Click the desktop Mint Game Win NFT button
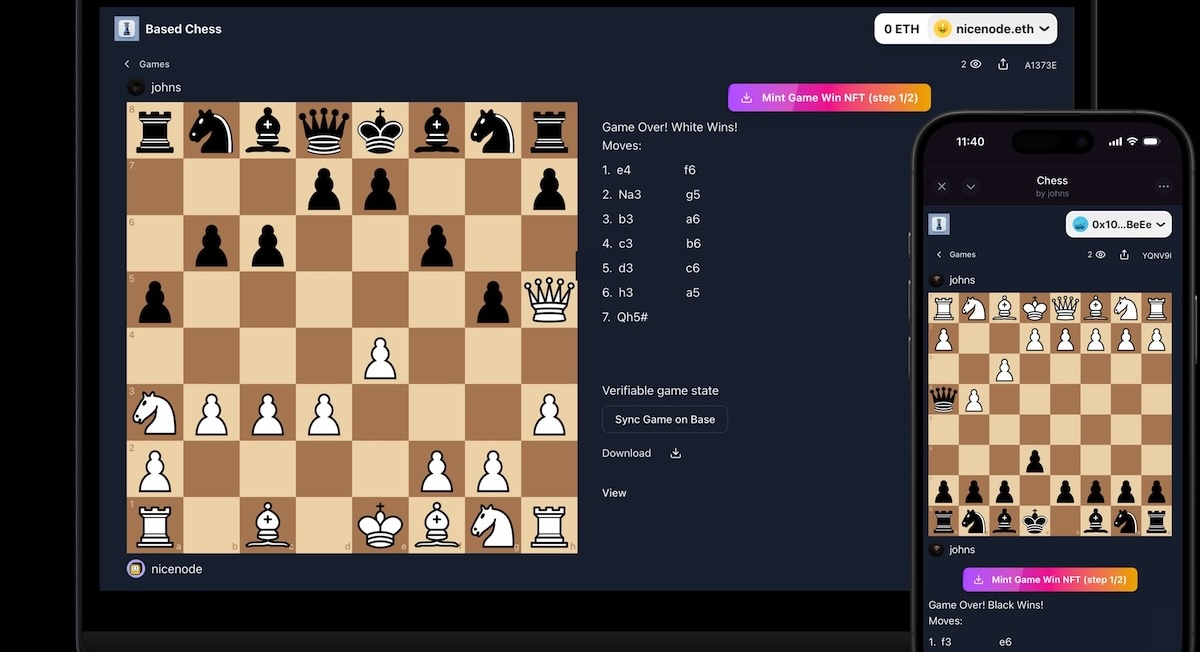Screen dimensions: 1200x652 830,98
